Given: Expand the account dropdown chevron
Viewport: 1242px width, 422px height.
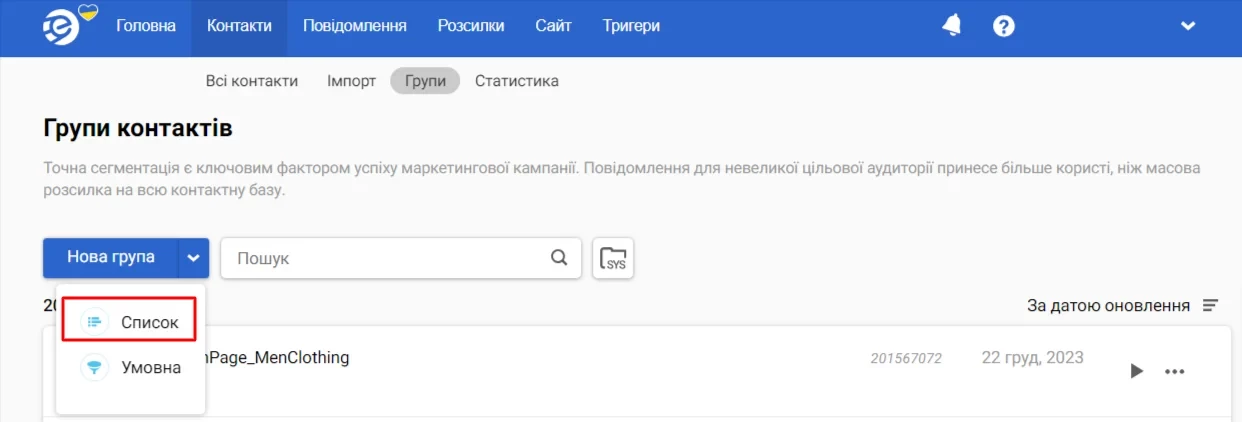Looking at the screenshot, I should pyautogui.click(x=1188, y=26).
